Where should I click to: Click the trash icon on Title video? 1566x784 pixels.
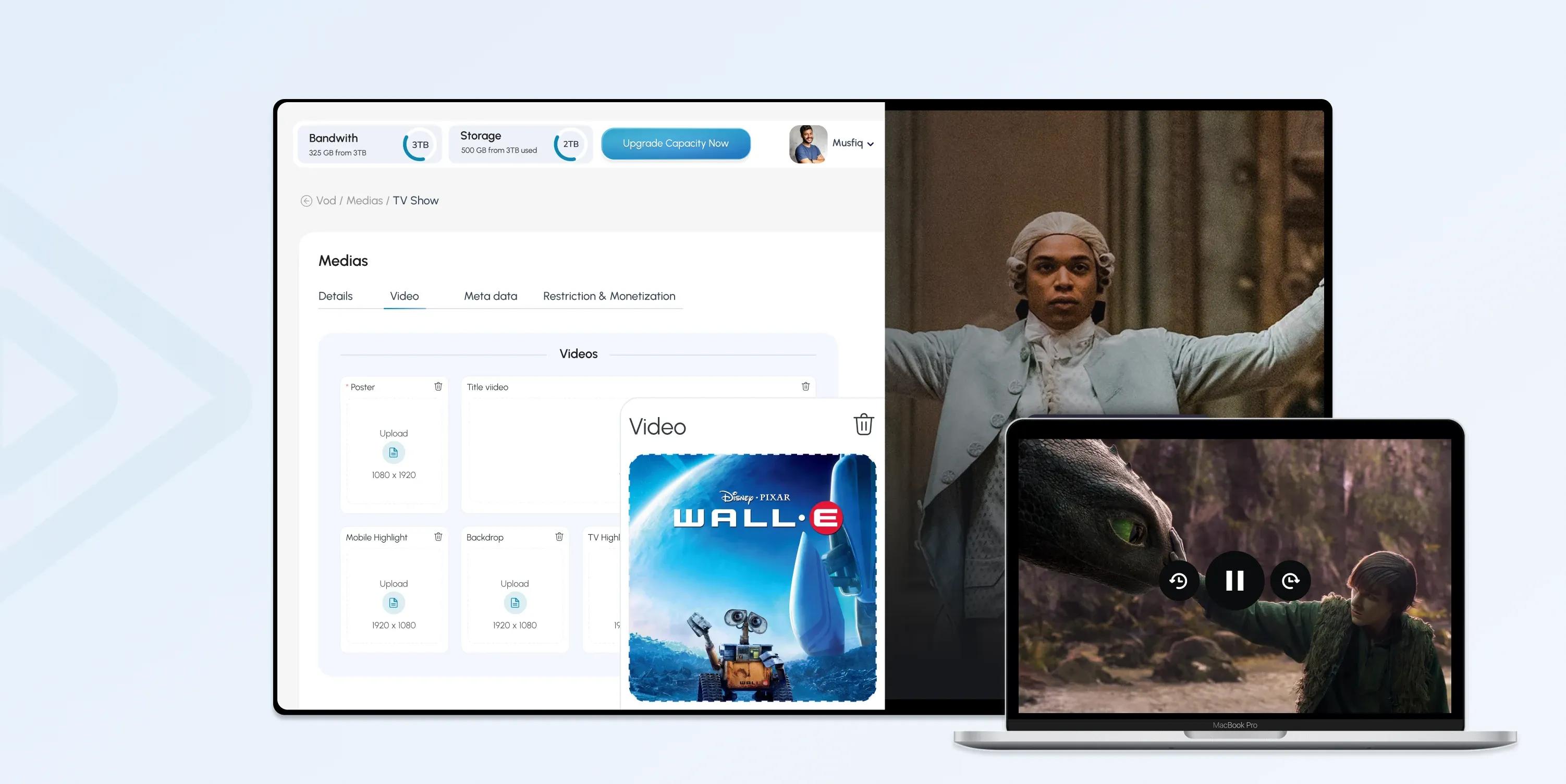coord(806,387)
